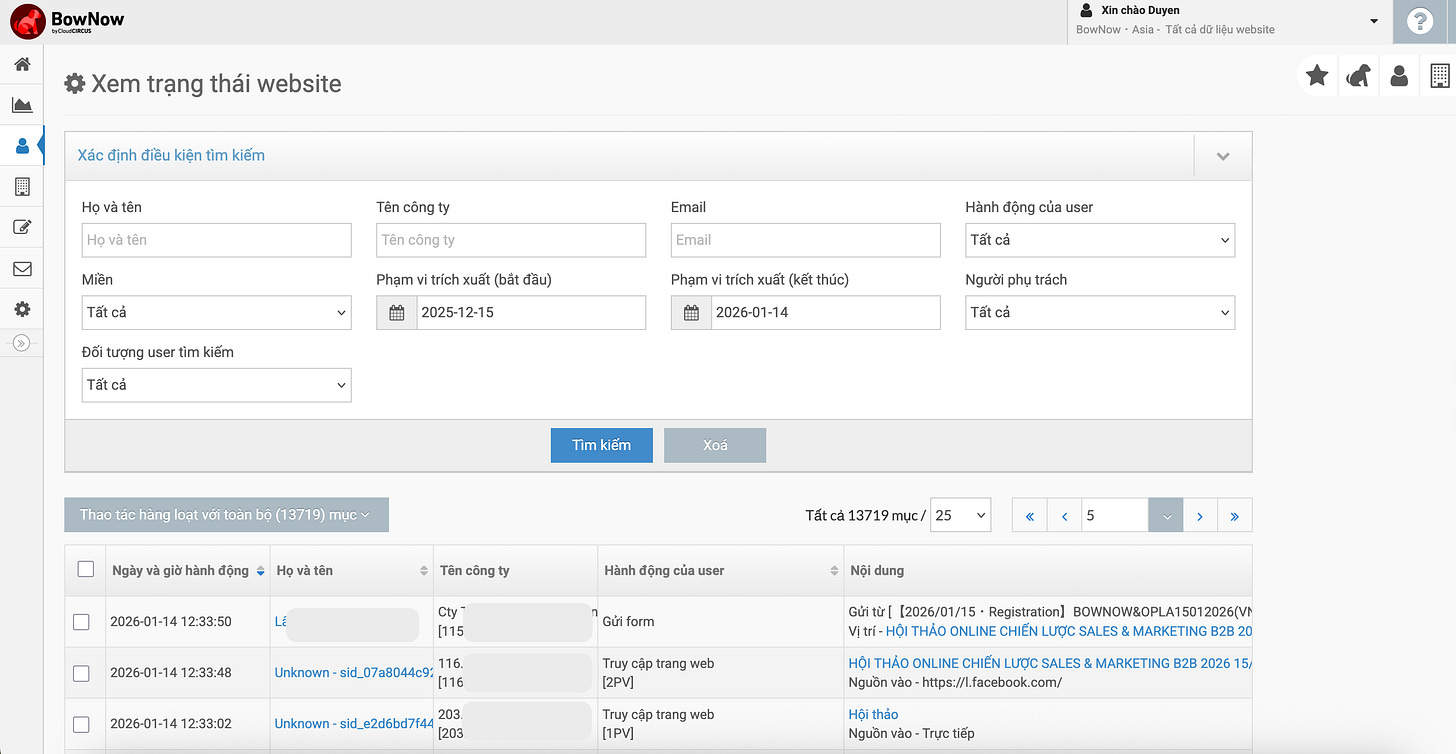Open the Unknown - sid_e2d6bd7f user link
Image resolution: width=1456 pixels, height=754 pixels.
coord(354,724)
